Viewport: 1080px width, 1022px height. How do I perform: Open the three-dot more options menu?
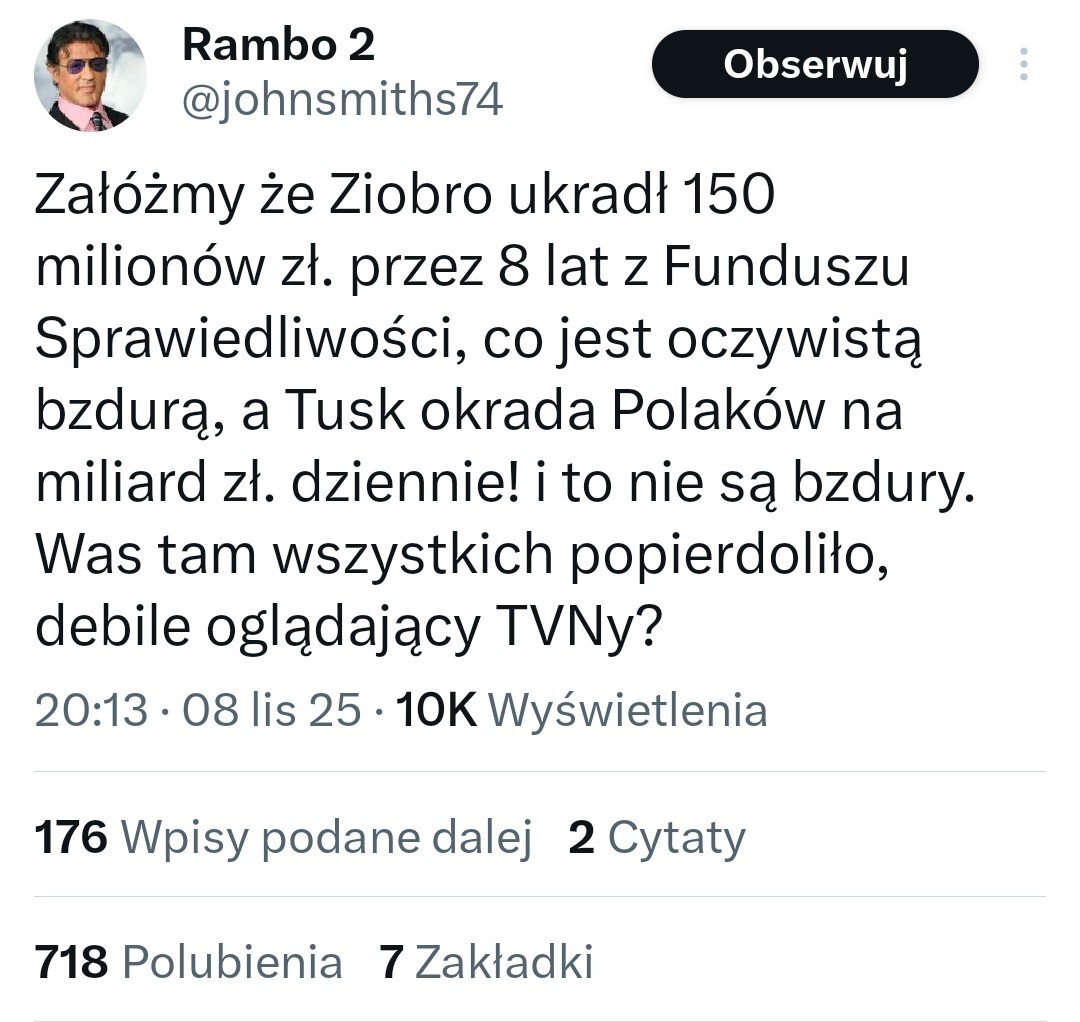click(1022, 64)
